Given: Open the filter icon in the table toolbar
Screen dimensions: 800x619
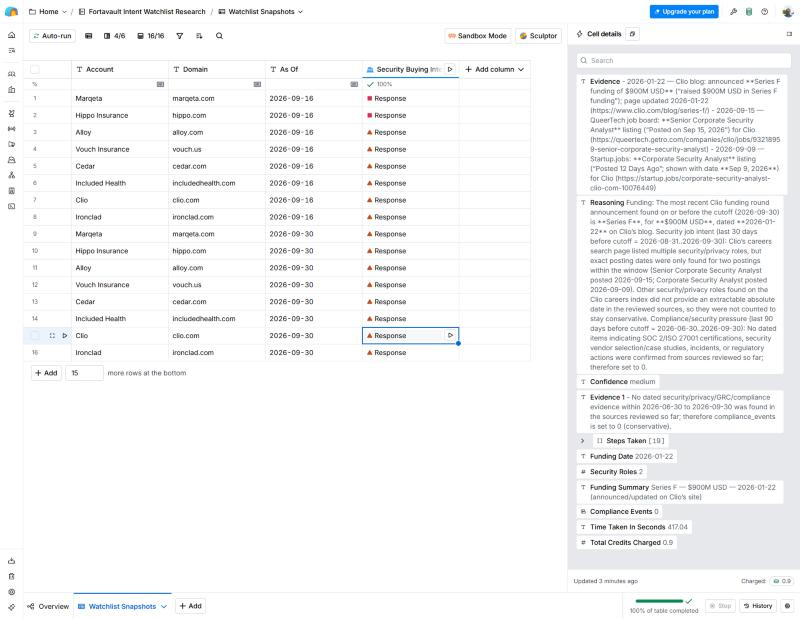Looking at the screenshot, I should pyautogui.click(x=180, y=36).
